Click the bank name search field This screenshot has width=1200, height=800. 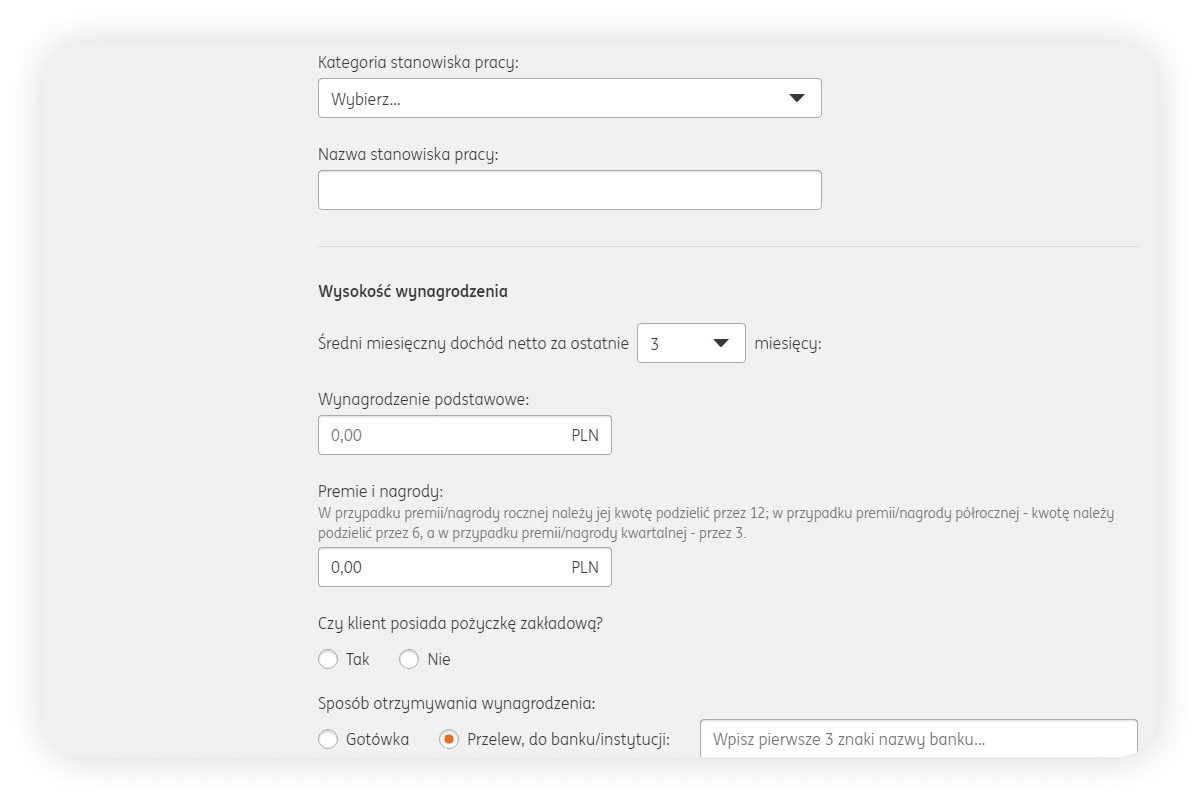click(x=918, y=740)
